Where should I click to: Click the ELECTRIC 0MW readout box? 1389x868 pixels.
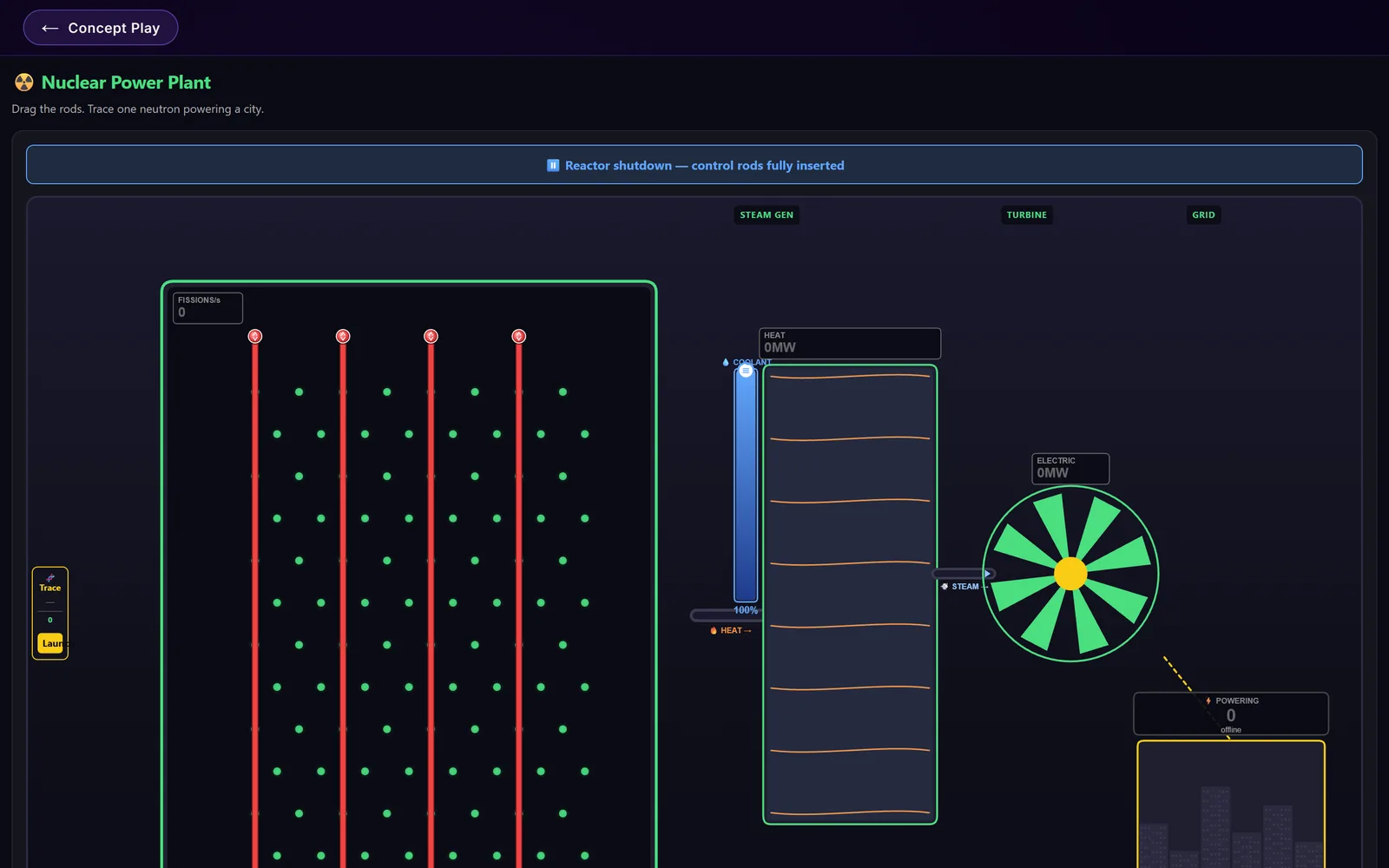pyautogui.click(x=1070, y=469)
